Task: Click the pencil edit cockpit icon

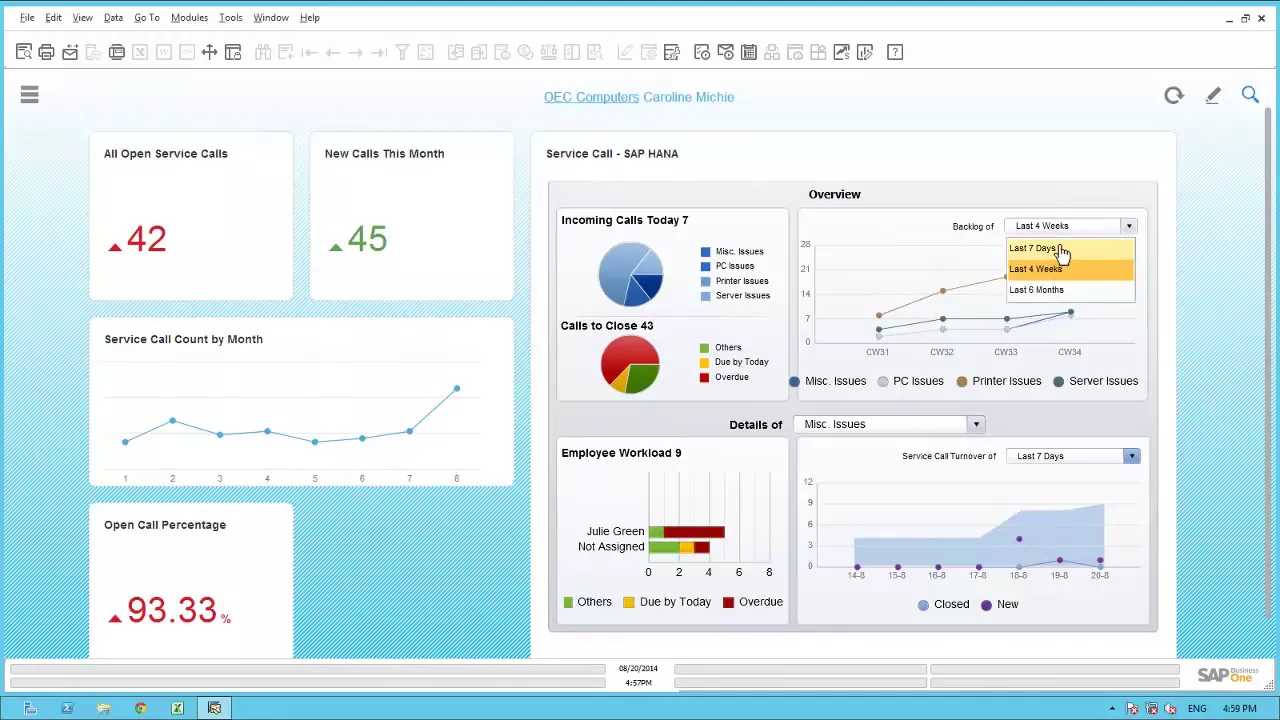Action: [1213, 95]
